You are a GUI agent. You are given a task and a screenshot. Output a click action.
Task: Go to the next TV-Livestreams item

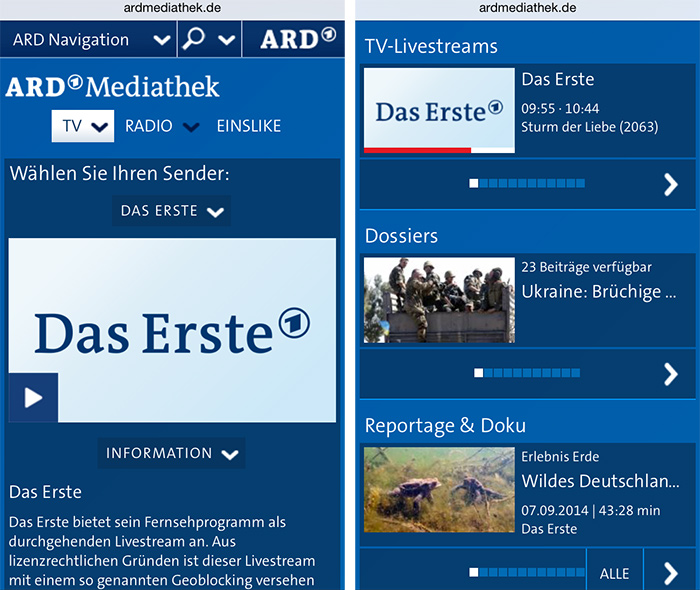tap(671, 184)
